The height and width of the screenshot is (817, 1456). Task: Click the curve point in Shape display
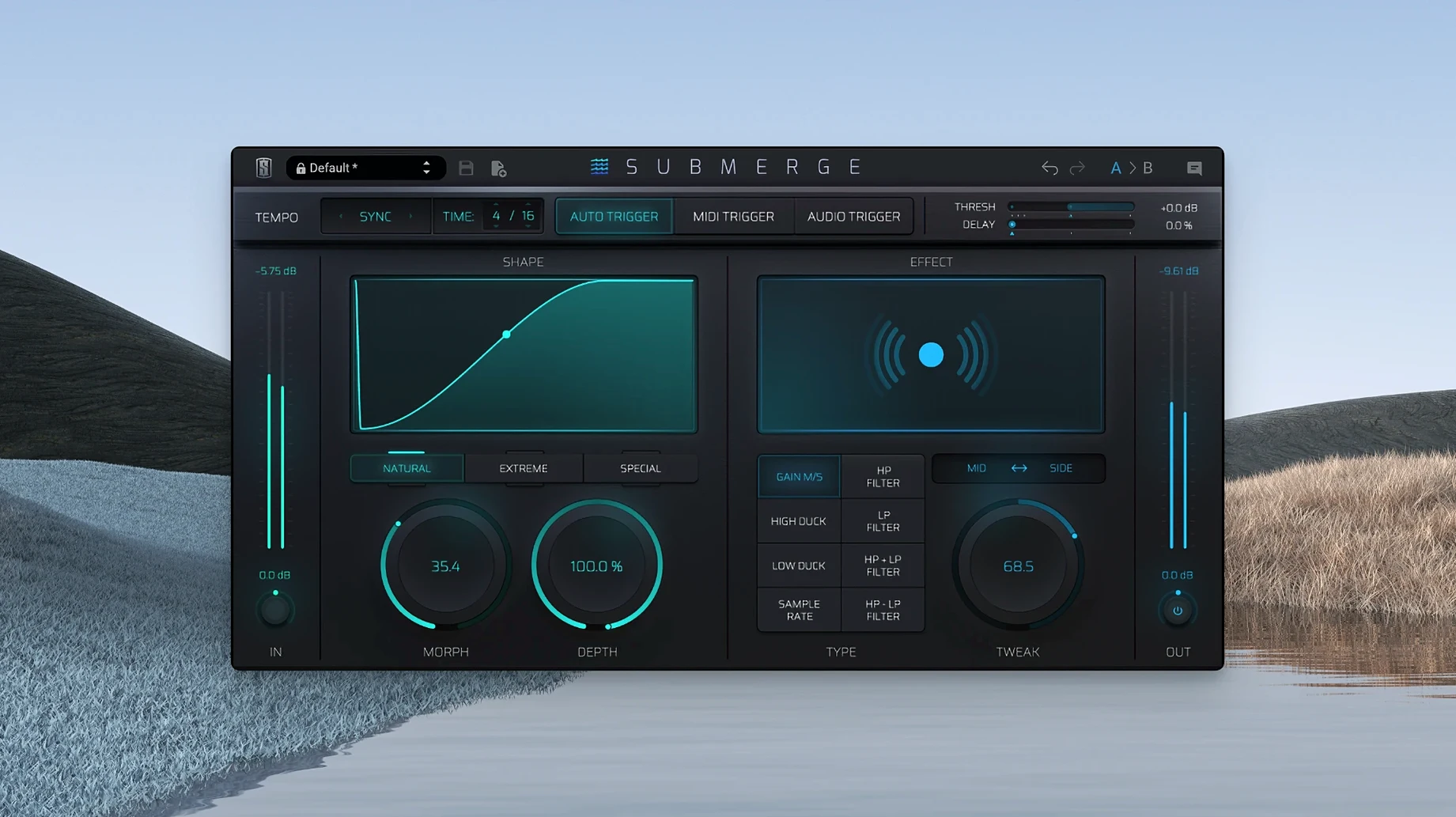(506, 335)
